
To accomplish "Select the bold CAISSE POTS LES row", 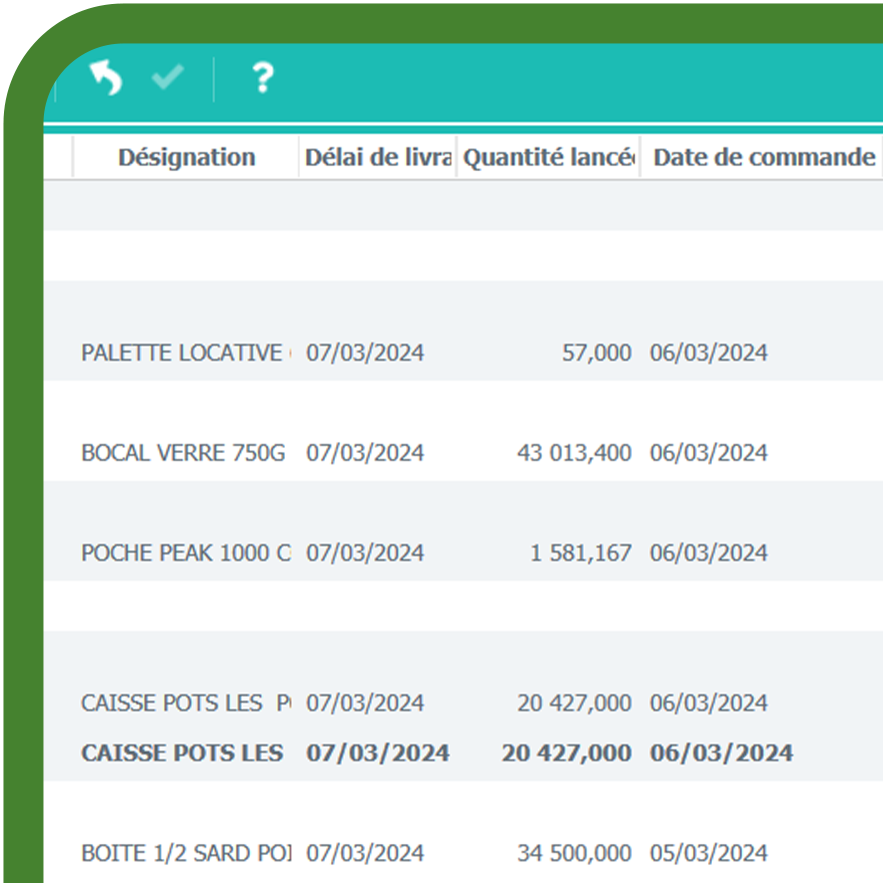I will 182,753.
